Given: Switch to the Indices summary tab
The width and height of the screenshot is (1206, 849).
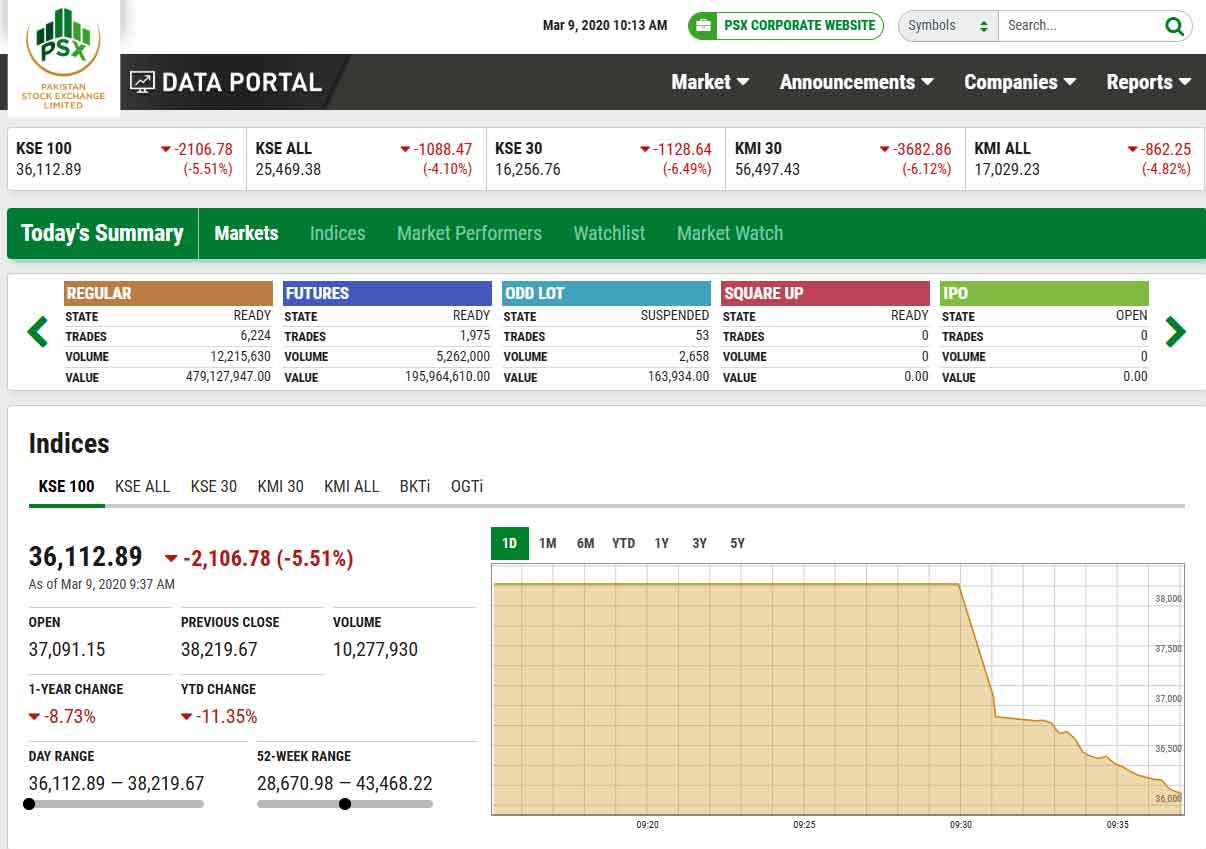Looking at the screenshot, I should pos(337,233).
